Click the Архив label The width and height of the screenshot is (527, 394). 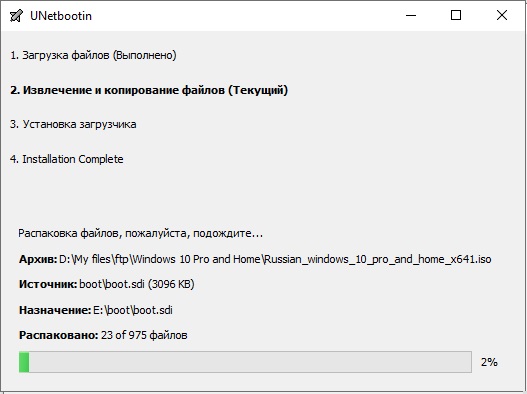[x=38, y=260]
